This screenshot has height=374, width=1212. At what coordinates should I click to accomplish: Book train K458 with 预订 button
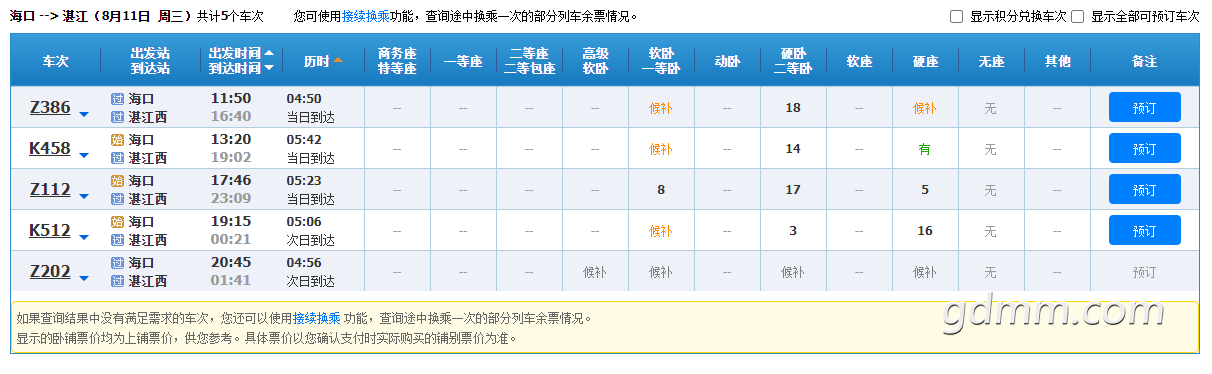coord(1144,149)
